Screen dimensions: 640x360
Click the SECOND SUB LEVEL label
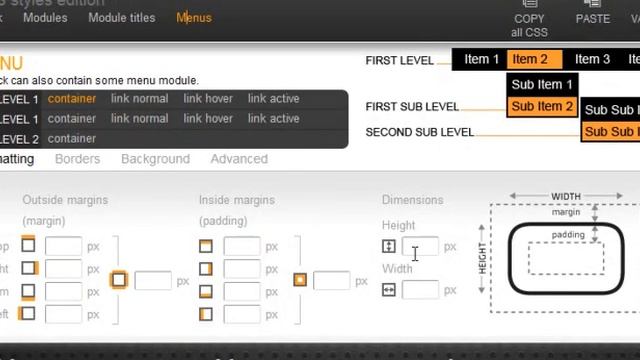(x=420, y=132)
